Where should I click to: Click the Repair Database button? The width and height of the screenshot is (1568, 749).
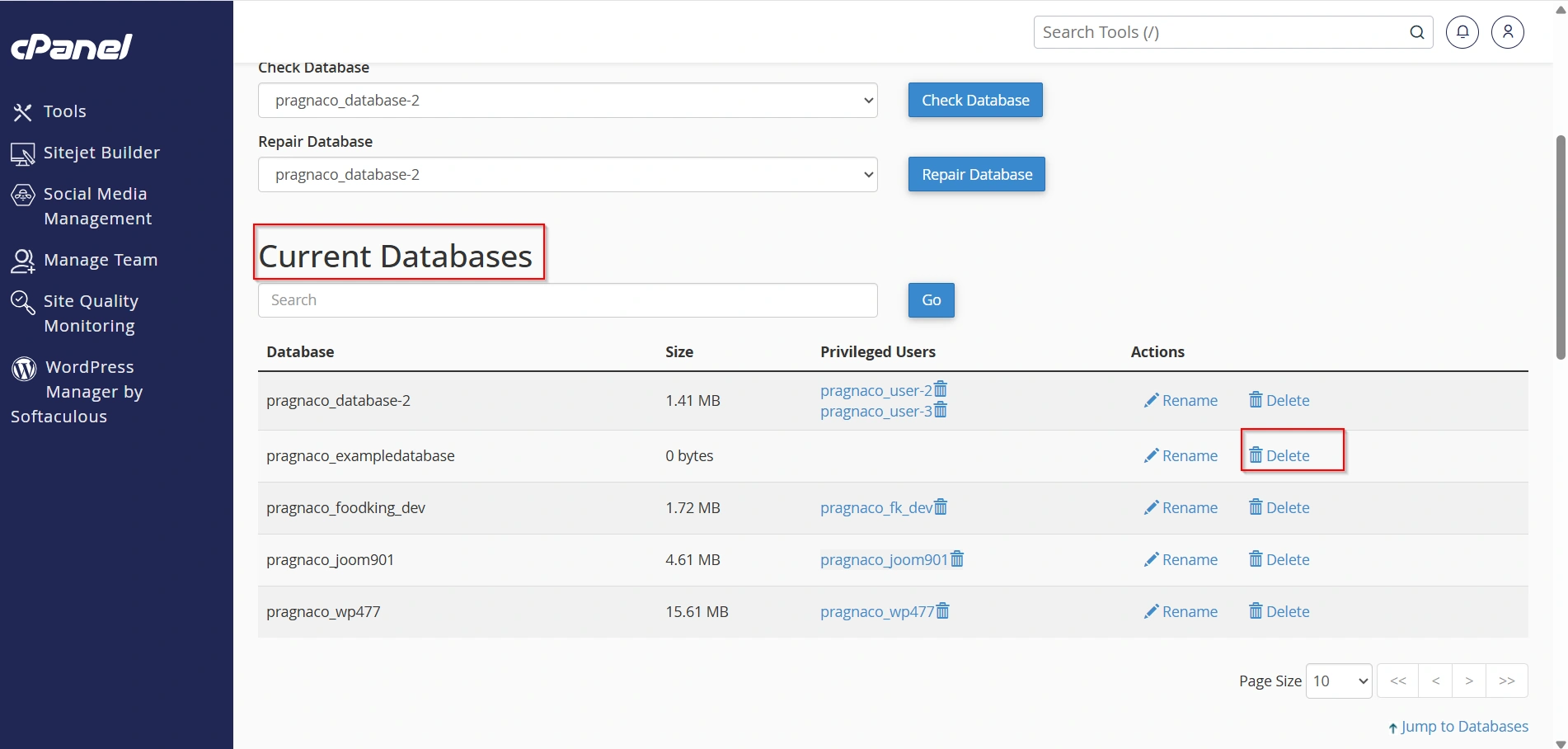coord(977,174)
